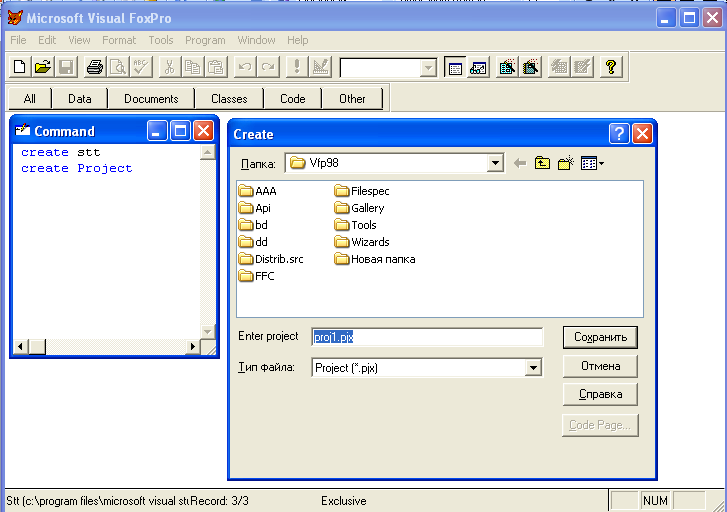Screen dimensions: 727x512
Task: Open the Format menu
Action: click(x=119, y=40)
